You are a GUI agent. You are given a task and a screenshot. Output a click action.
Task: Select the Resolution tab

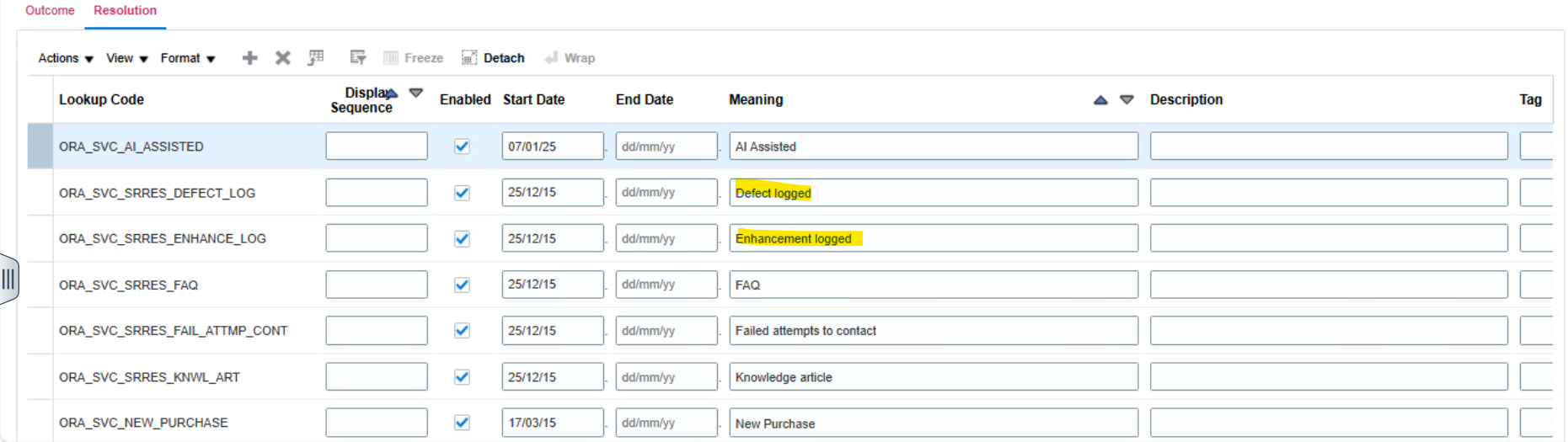point(125,11)
